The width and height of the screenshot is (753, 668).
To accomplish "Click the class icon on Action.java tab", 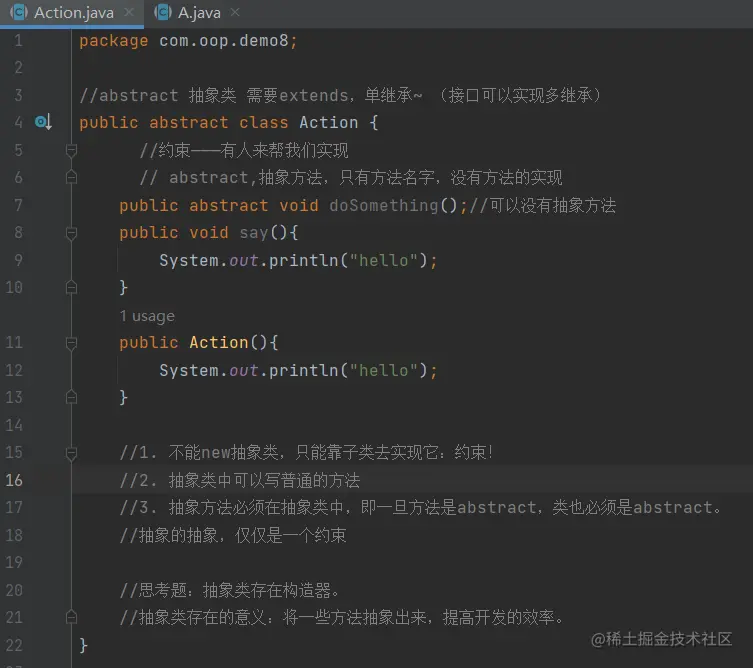I will click(x=18, y=12).
